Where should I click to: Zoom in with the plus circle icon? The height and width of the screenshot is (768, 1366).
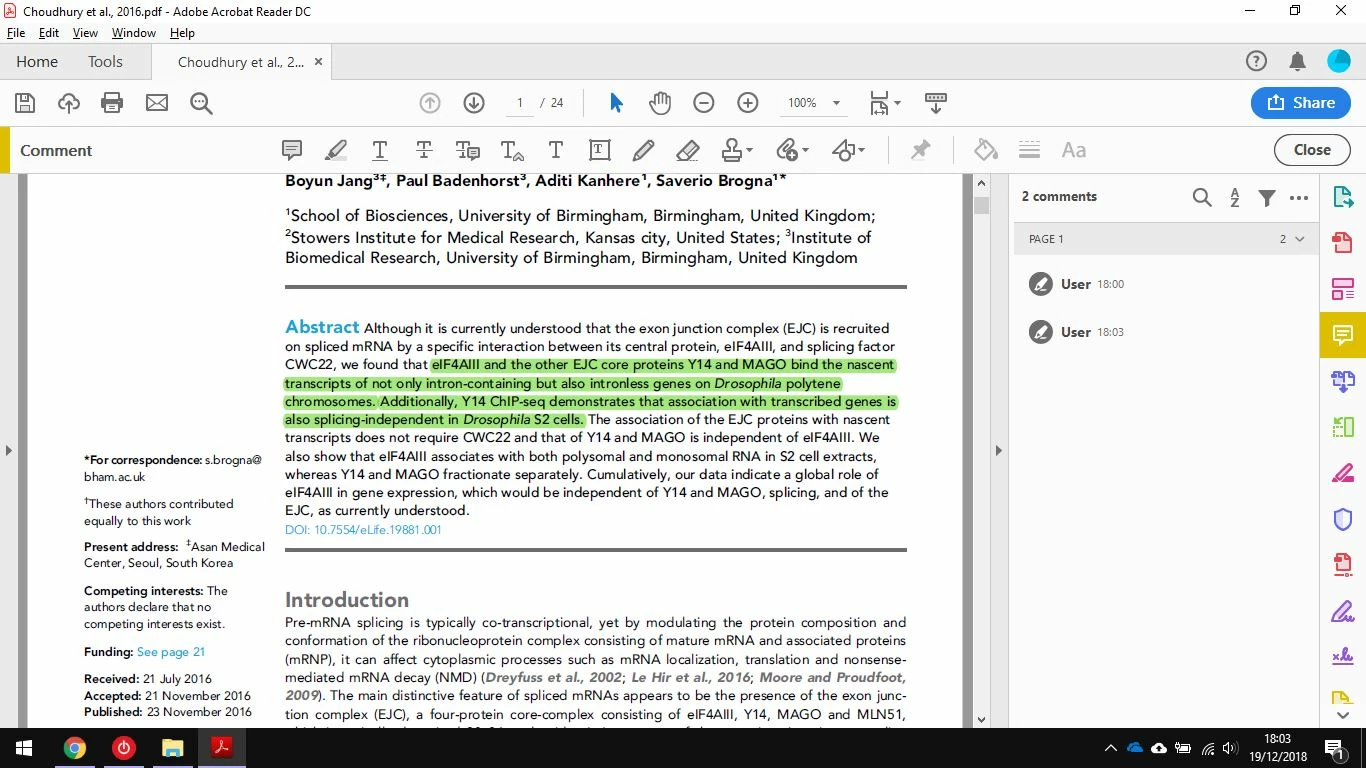pyautogui.click(x=748, y=103)
